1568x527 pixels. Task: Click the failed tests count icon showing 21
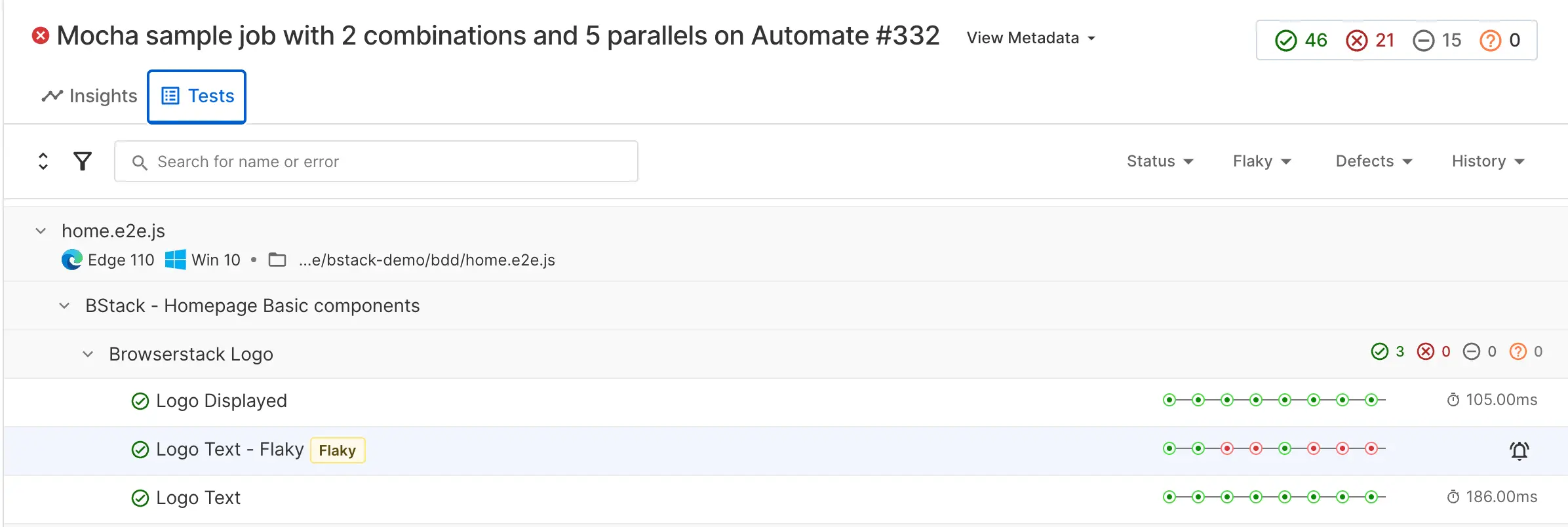pos(1356,41)
